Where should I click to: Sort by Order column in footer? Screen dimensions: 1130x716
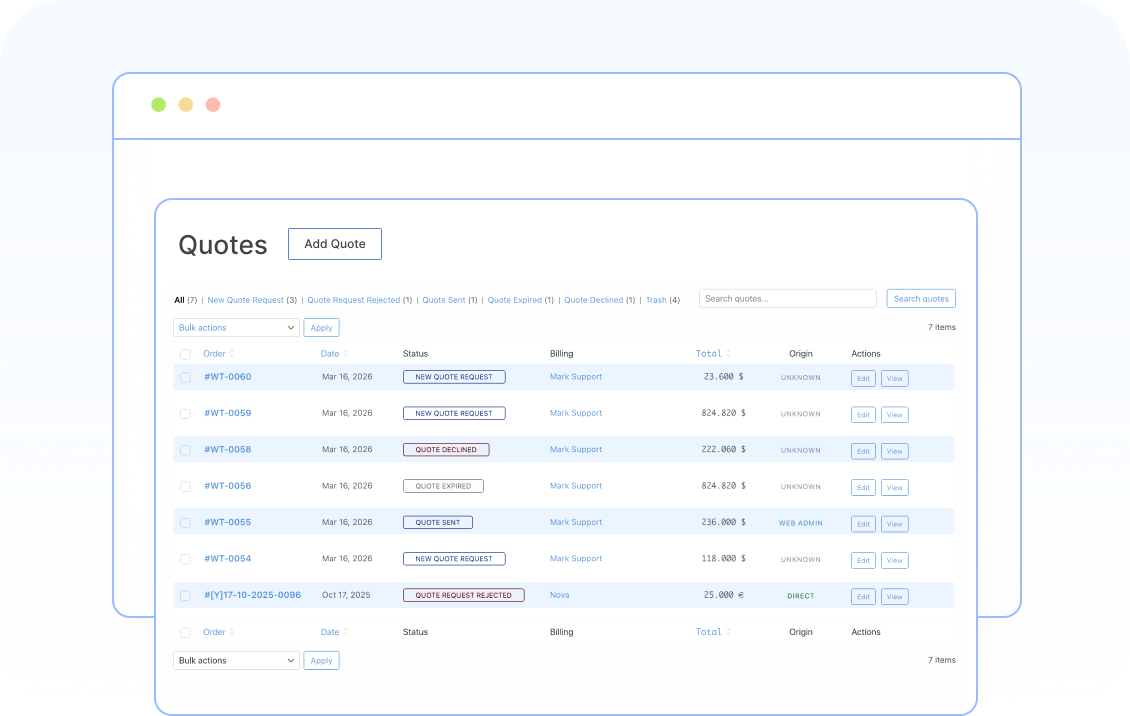point(218,632)
